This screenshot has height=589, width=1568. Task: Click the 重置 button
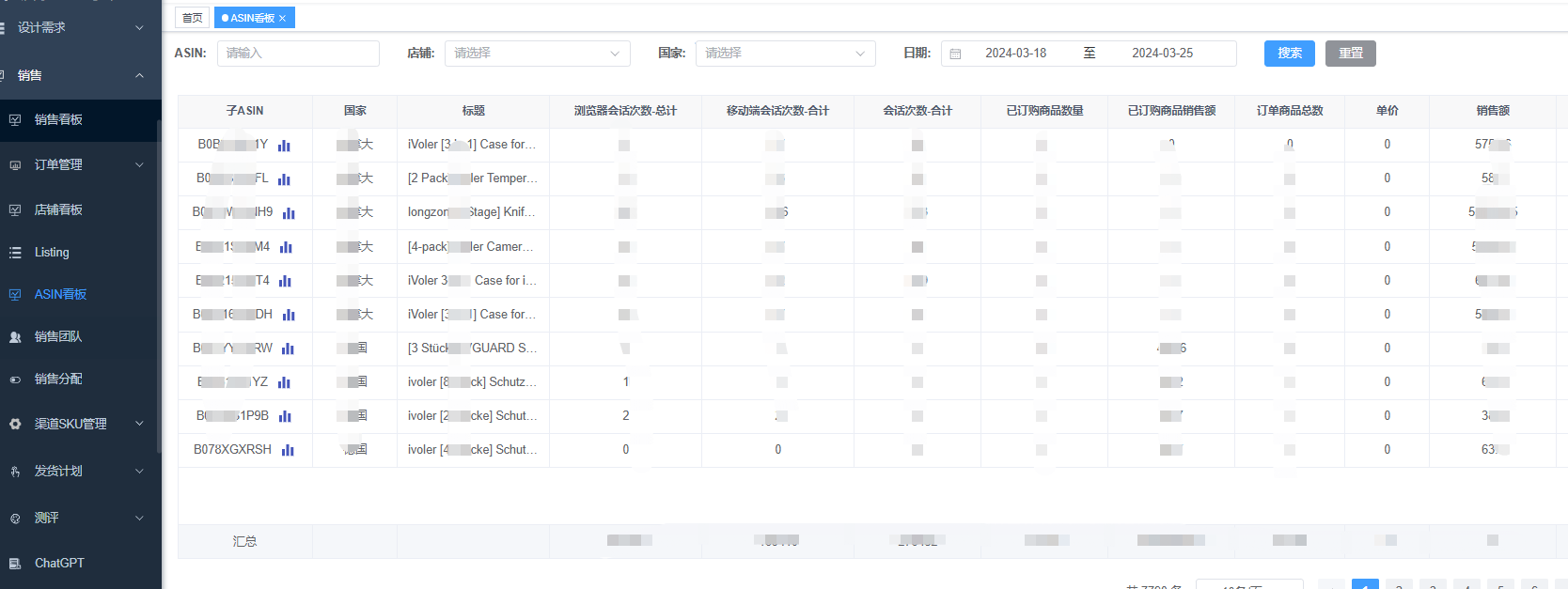pos(1350,54)
